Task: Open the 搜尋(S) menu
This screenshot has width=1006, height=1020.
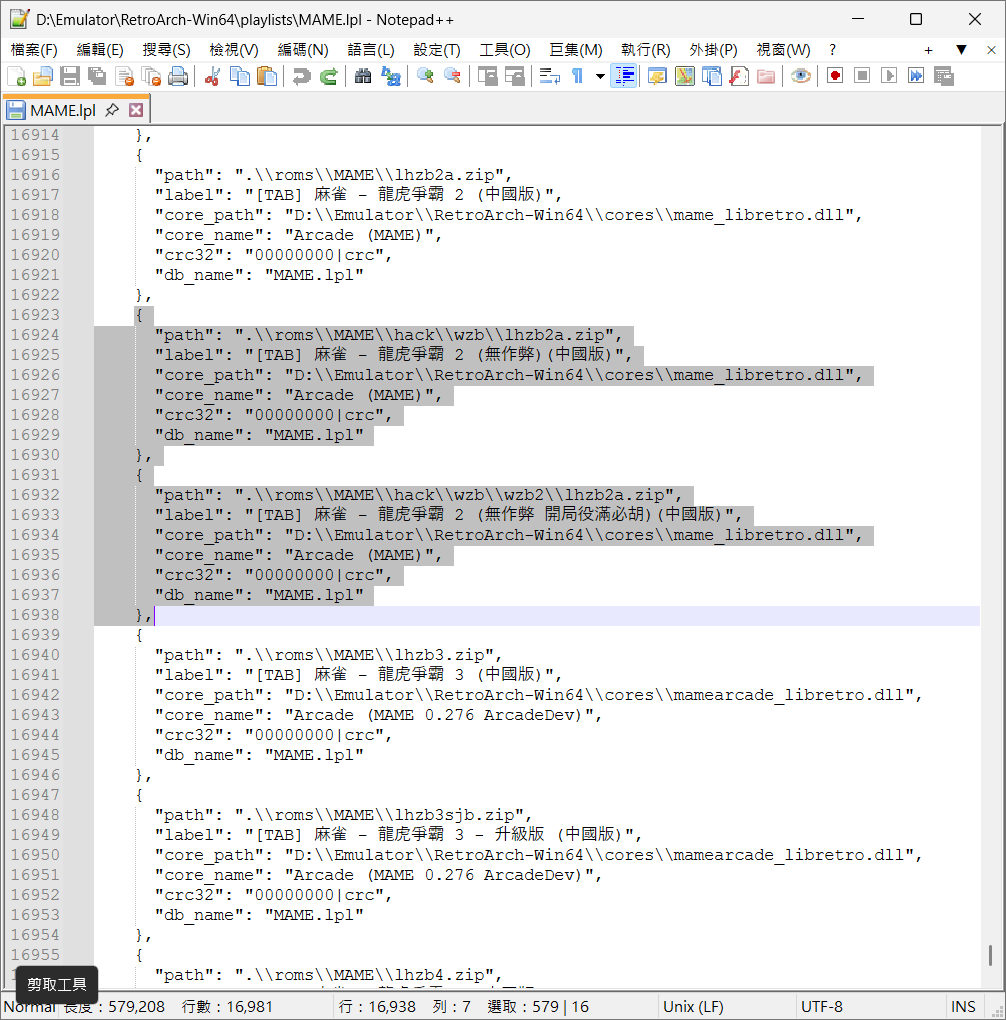Action: point(167,50)
